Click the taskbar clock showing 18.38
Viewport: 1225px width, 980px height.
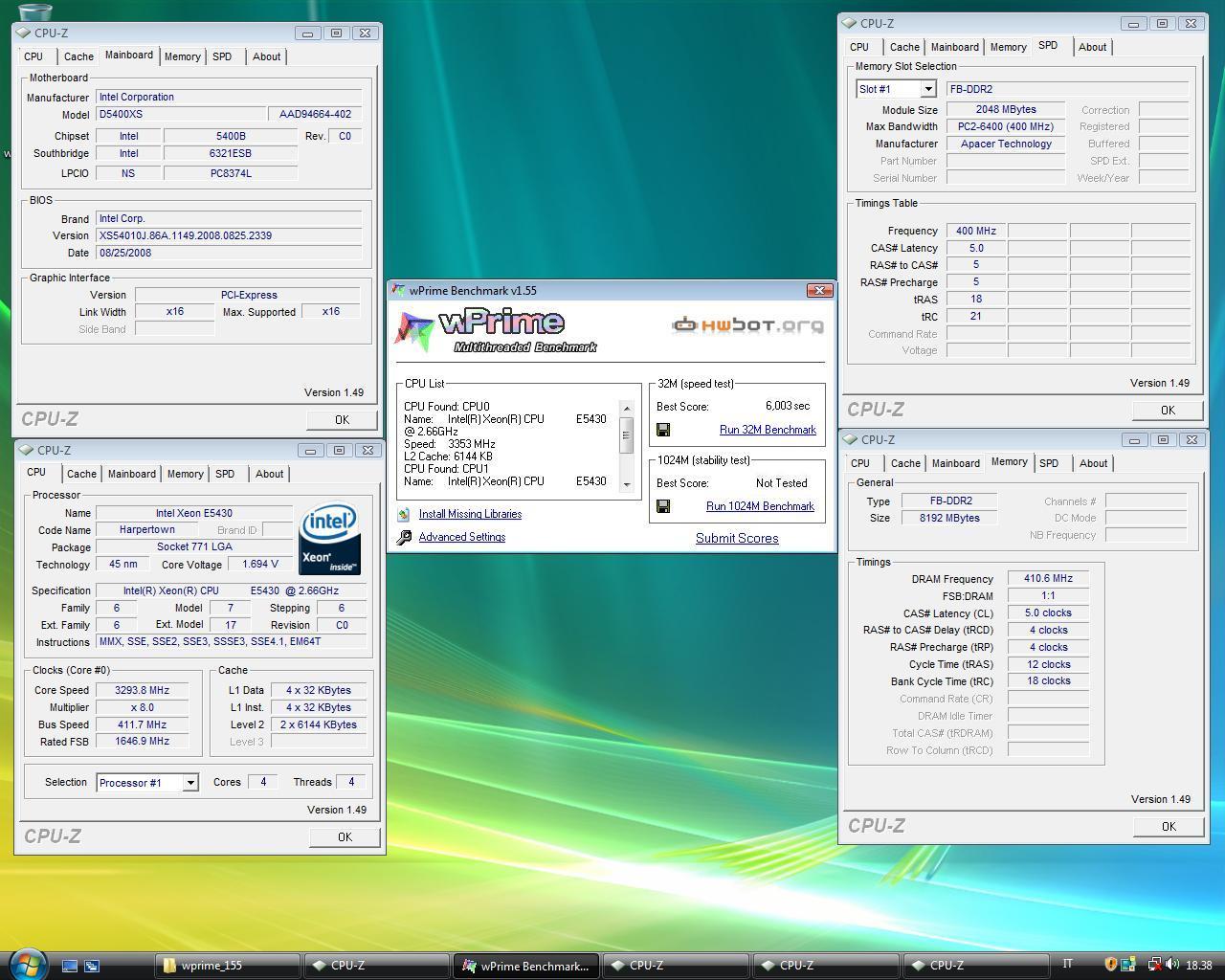(x=1198, y=966)
